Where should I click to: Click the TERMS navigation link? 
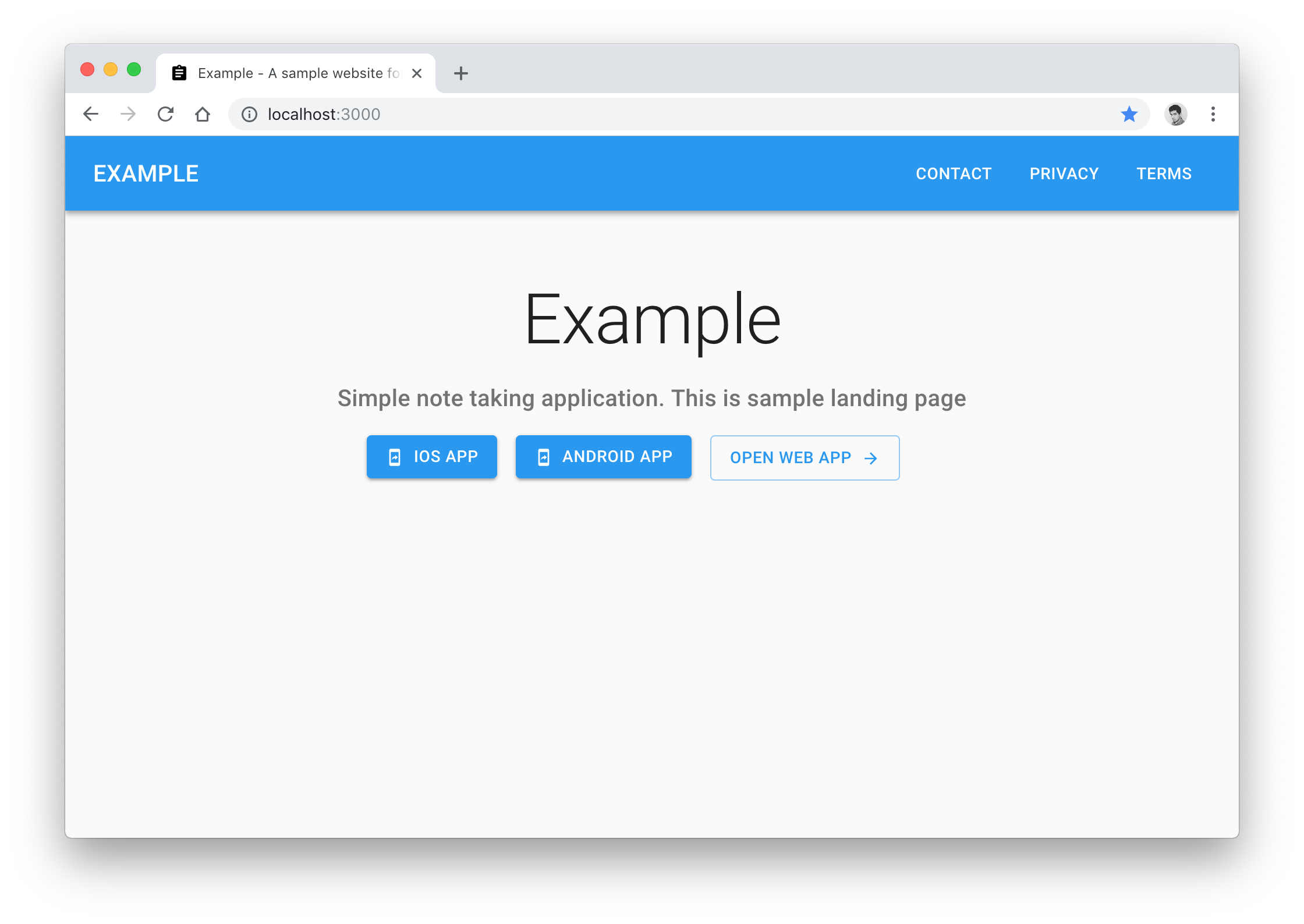[1163, 173]
